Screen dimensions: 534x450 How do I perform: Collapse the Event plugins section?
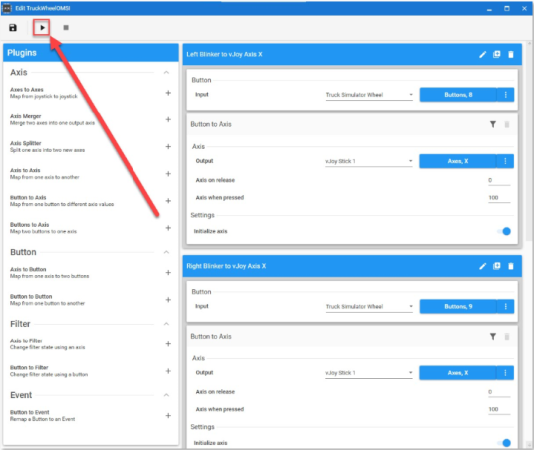166,395
